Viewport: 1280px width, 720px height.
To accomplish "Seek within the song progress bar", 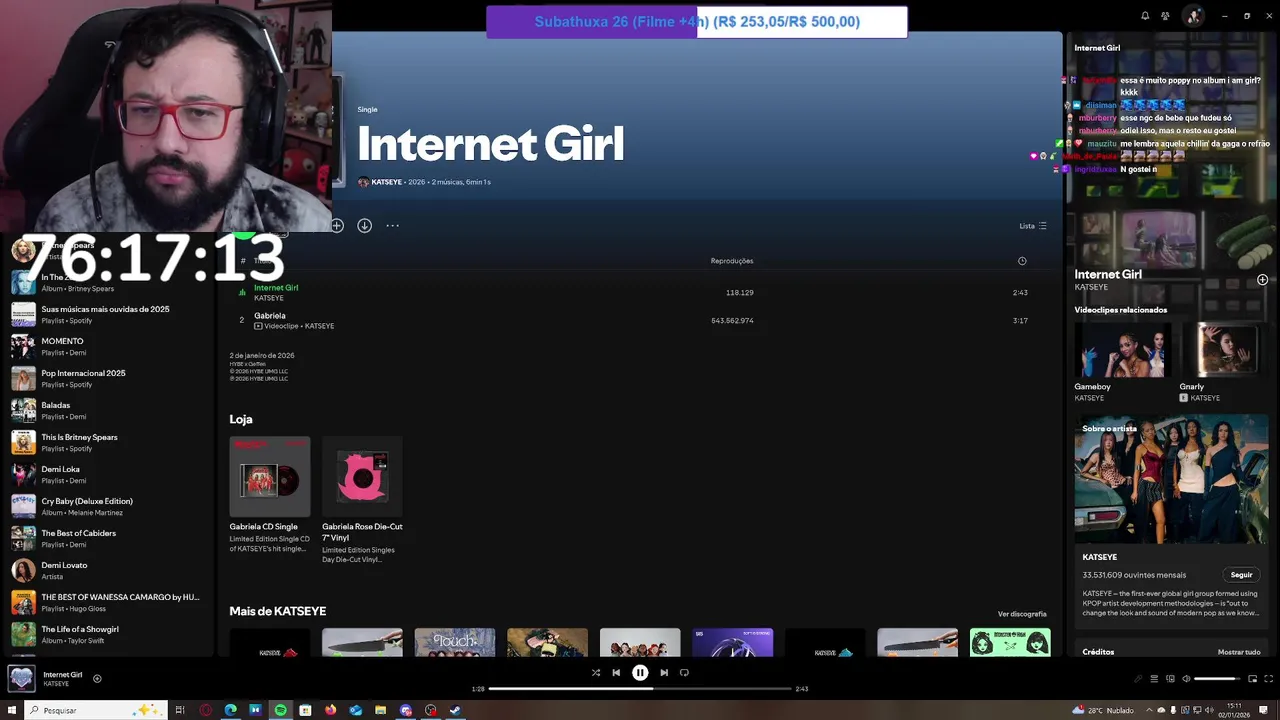I will pos(640,688).
